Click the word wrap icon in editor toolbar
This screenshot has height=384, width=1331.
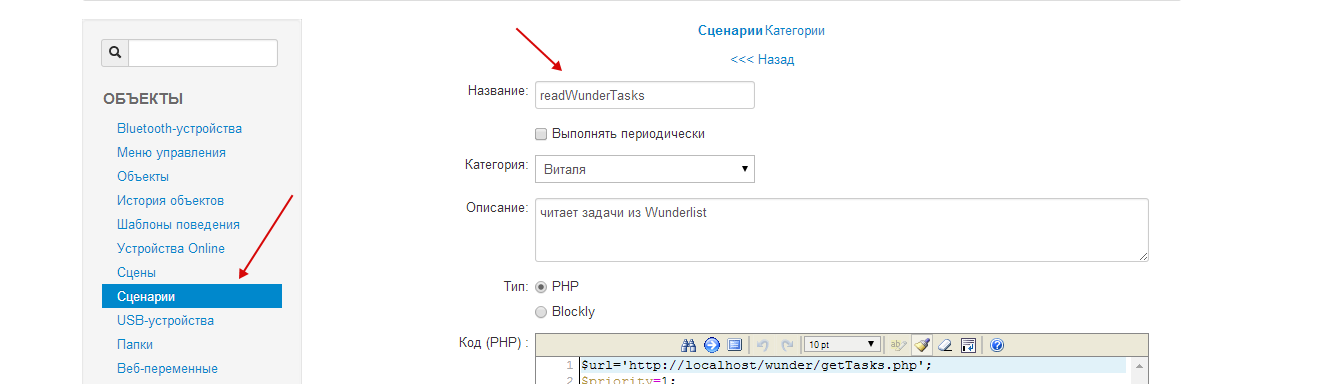(x=968, y=345)
